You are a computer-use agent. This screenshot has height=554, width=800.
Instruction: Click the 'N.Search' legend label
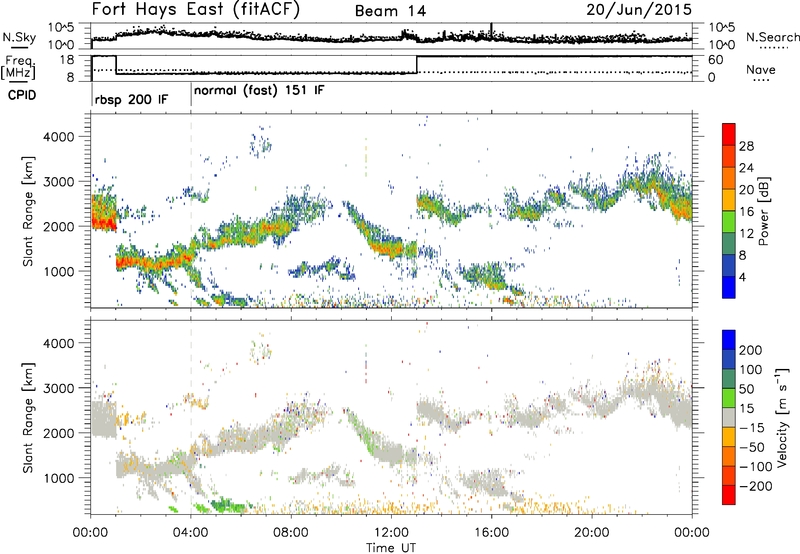click(772, 37)
